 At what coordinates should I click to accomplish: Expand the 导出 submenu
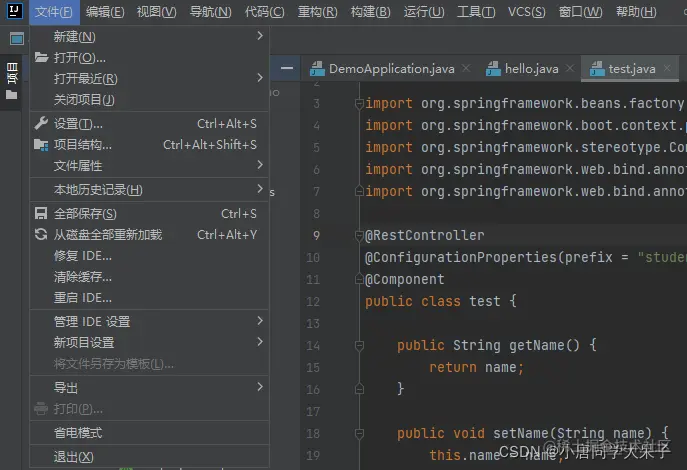click(x=149, y=388)
